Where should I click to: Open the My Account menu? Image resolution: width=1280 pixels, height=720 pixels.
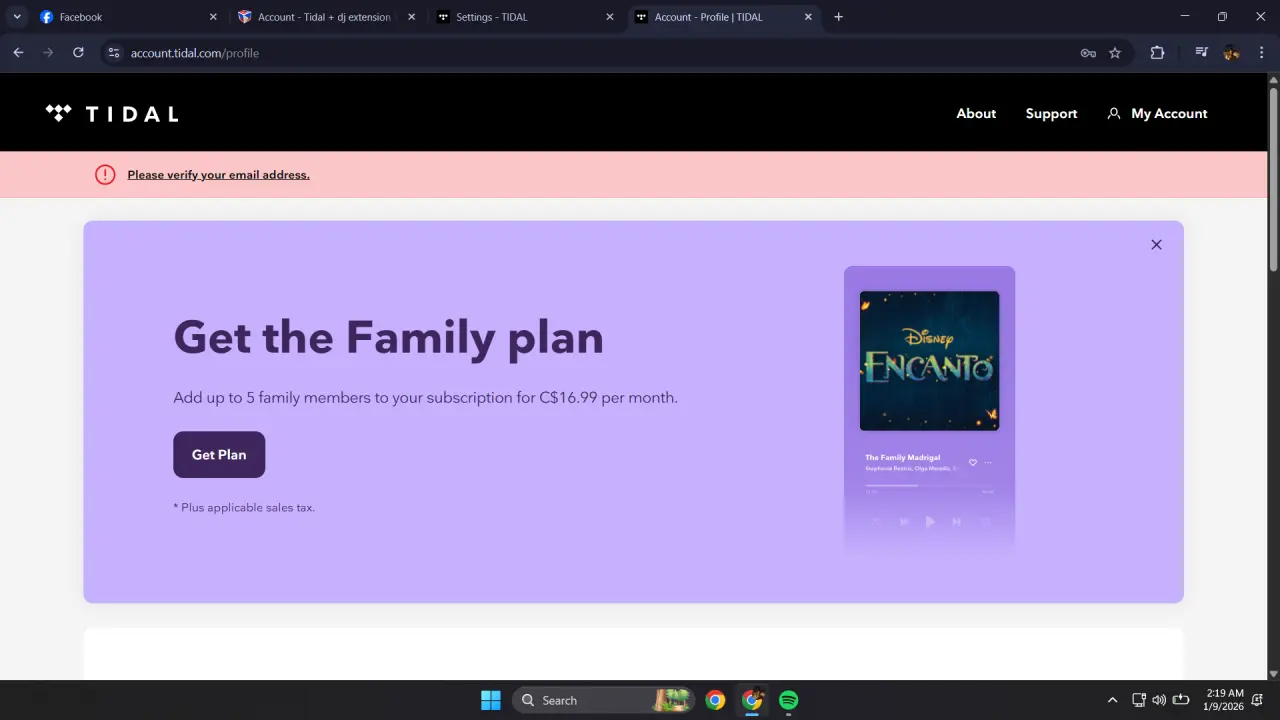coord(1157,114)
